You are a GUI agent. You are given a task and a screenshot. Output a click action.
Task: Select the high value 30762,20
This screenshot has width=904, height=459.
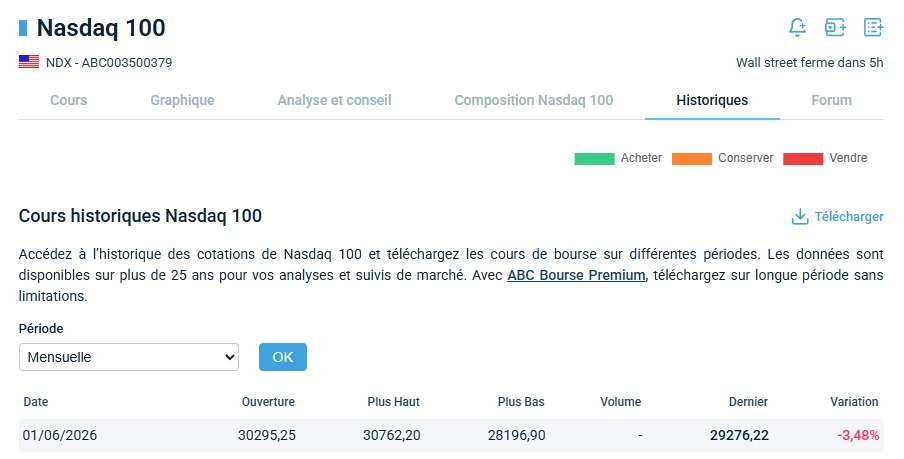(x=391, y=435)
